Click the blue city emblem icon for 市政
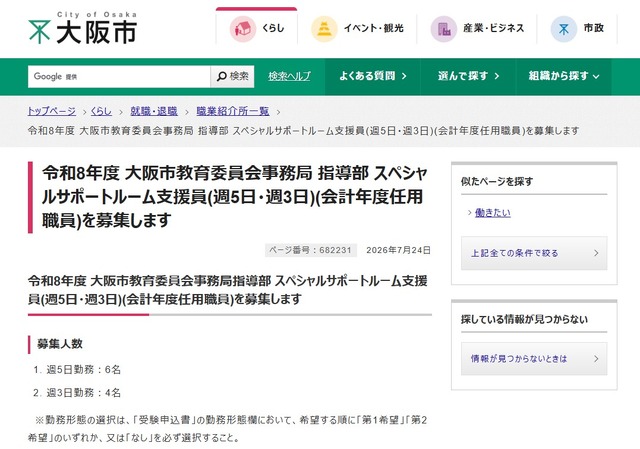The height and width of the screenshot is (449, 640). pos(564,29)
